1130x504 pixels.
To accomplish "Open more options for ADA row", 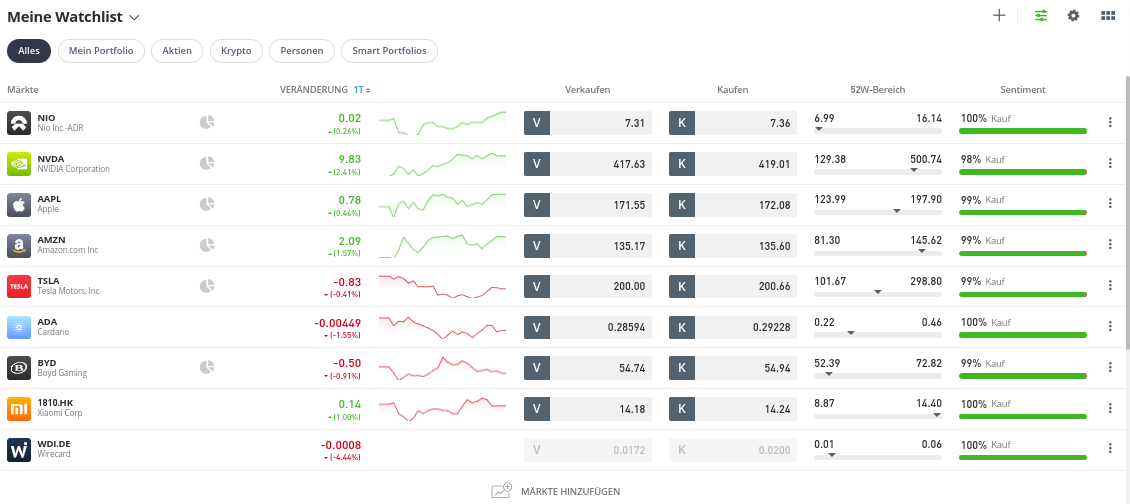I will coord(1110,327).
